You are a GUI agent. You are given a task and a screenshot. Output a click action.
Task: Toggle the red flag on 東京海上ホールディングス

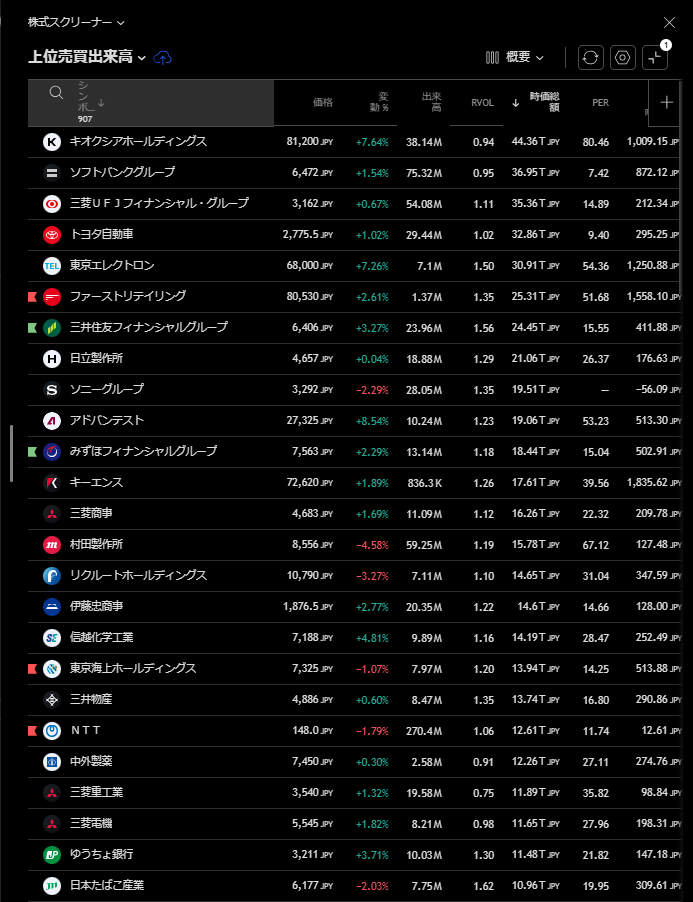pyautogui.click(x=32, y=669)
